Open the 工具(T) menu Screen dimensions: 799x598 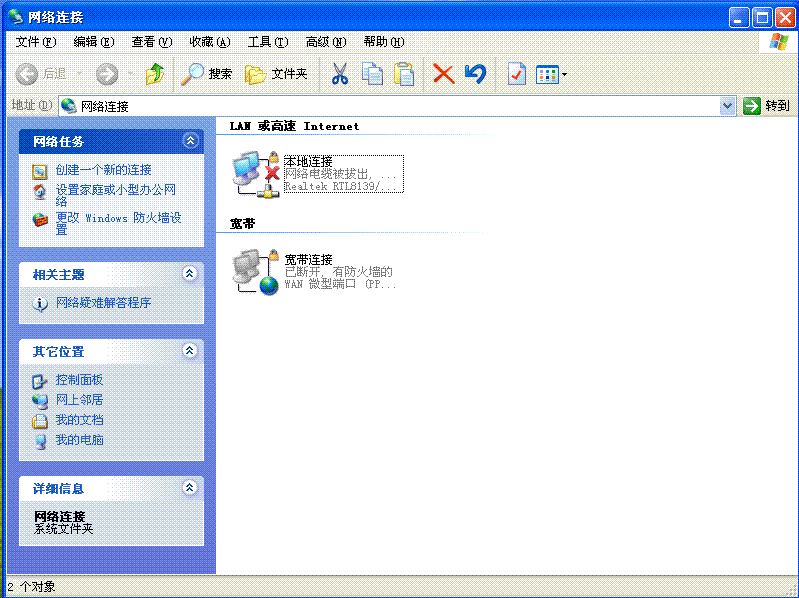coord(268,42)
